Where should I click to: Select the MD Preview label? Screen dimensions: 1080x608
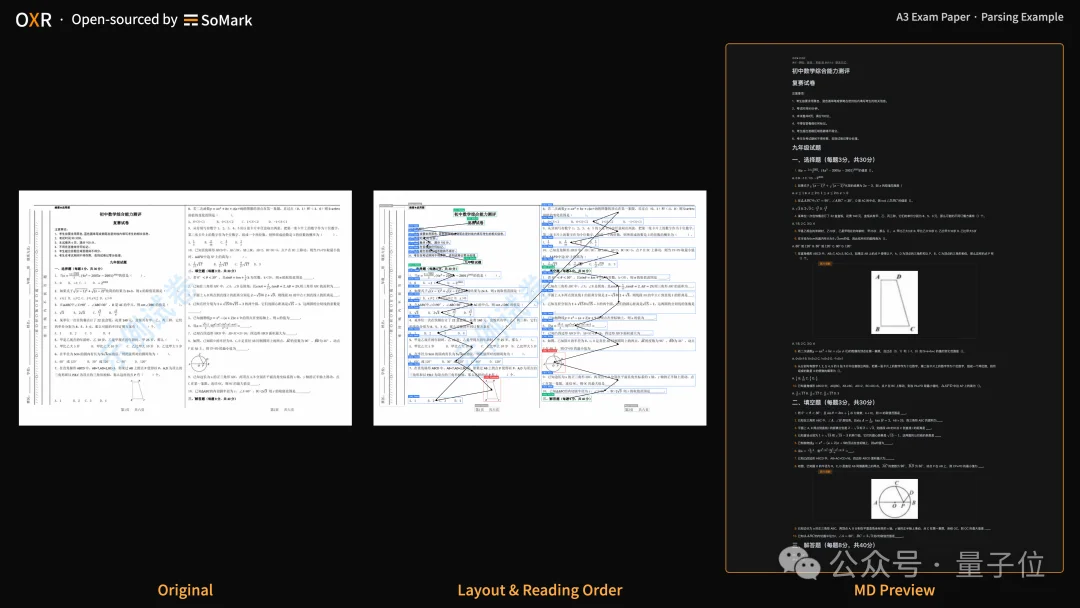pos(894,590)
